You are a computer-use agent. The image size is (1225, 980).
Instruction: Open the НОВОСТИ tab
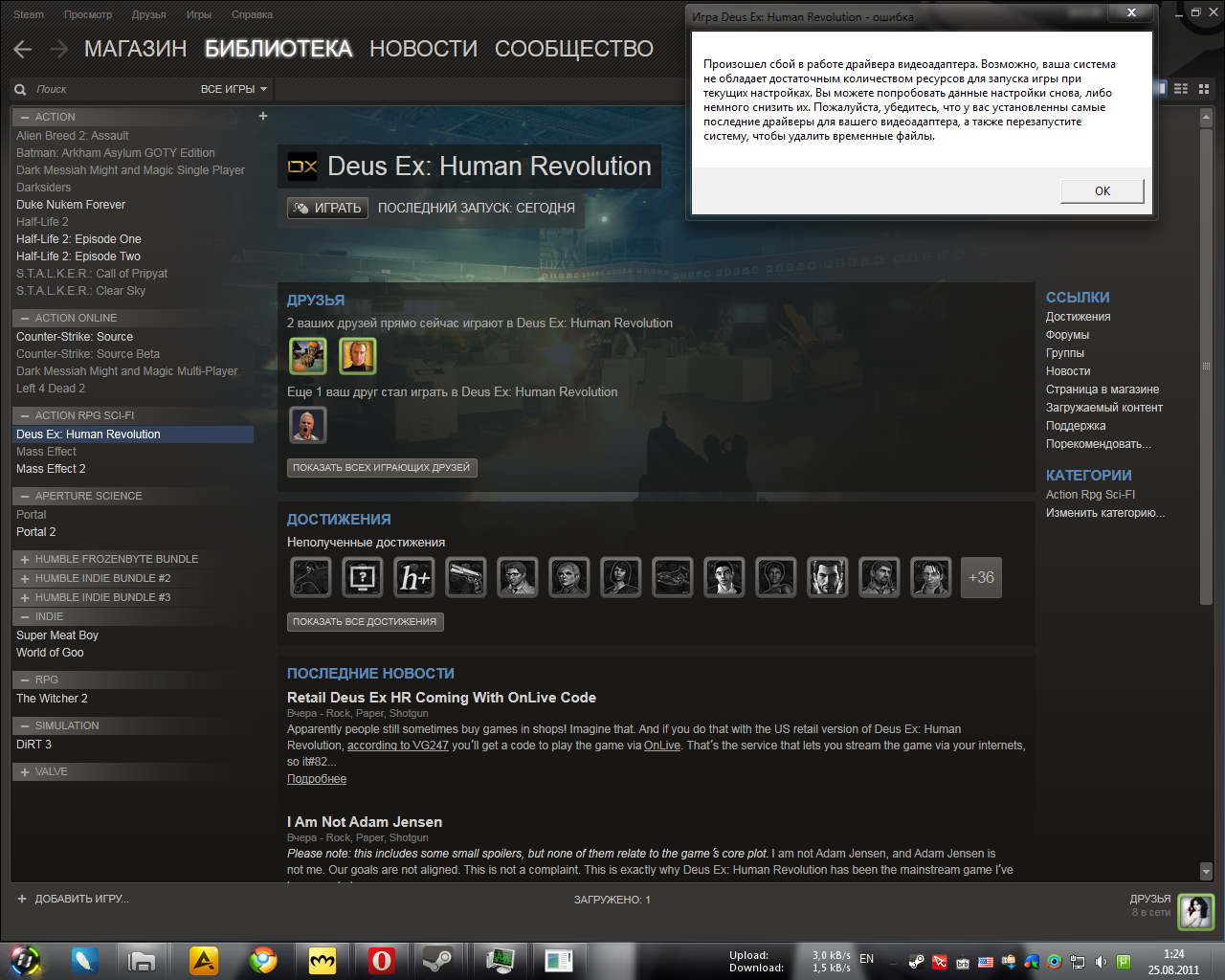pos(423,49)
